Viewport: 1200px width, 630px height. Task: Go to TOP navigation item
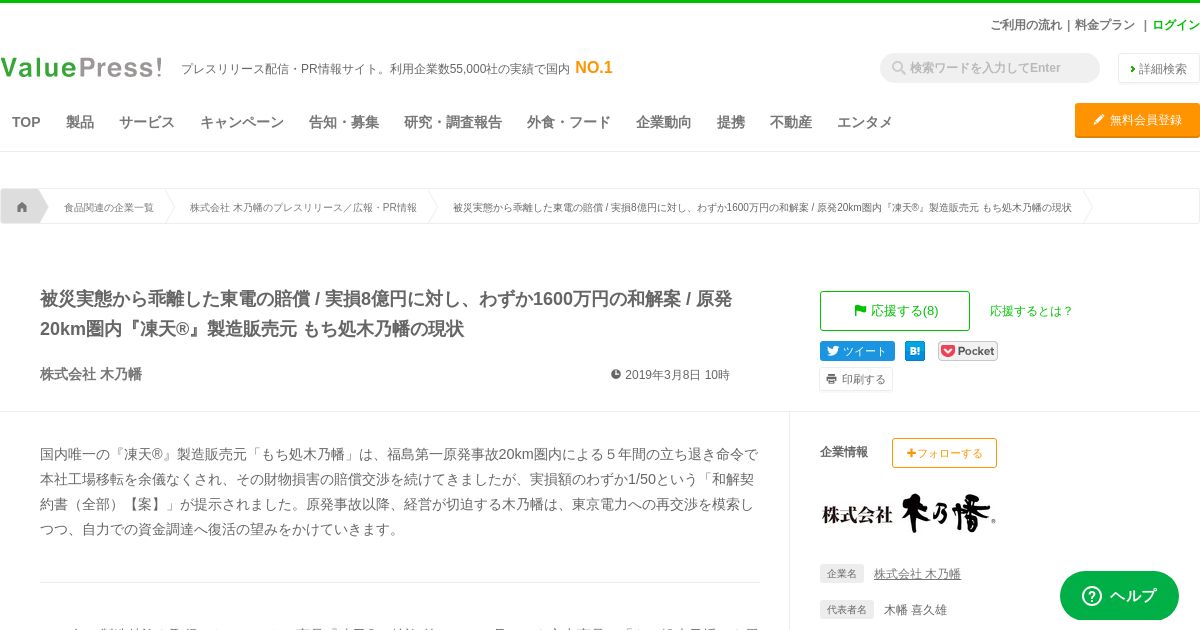coord(26,122)
